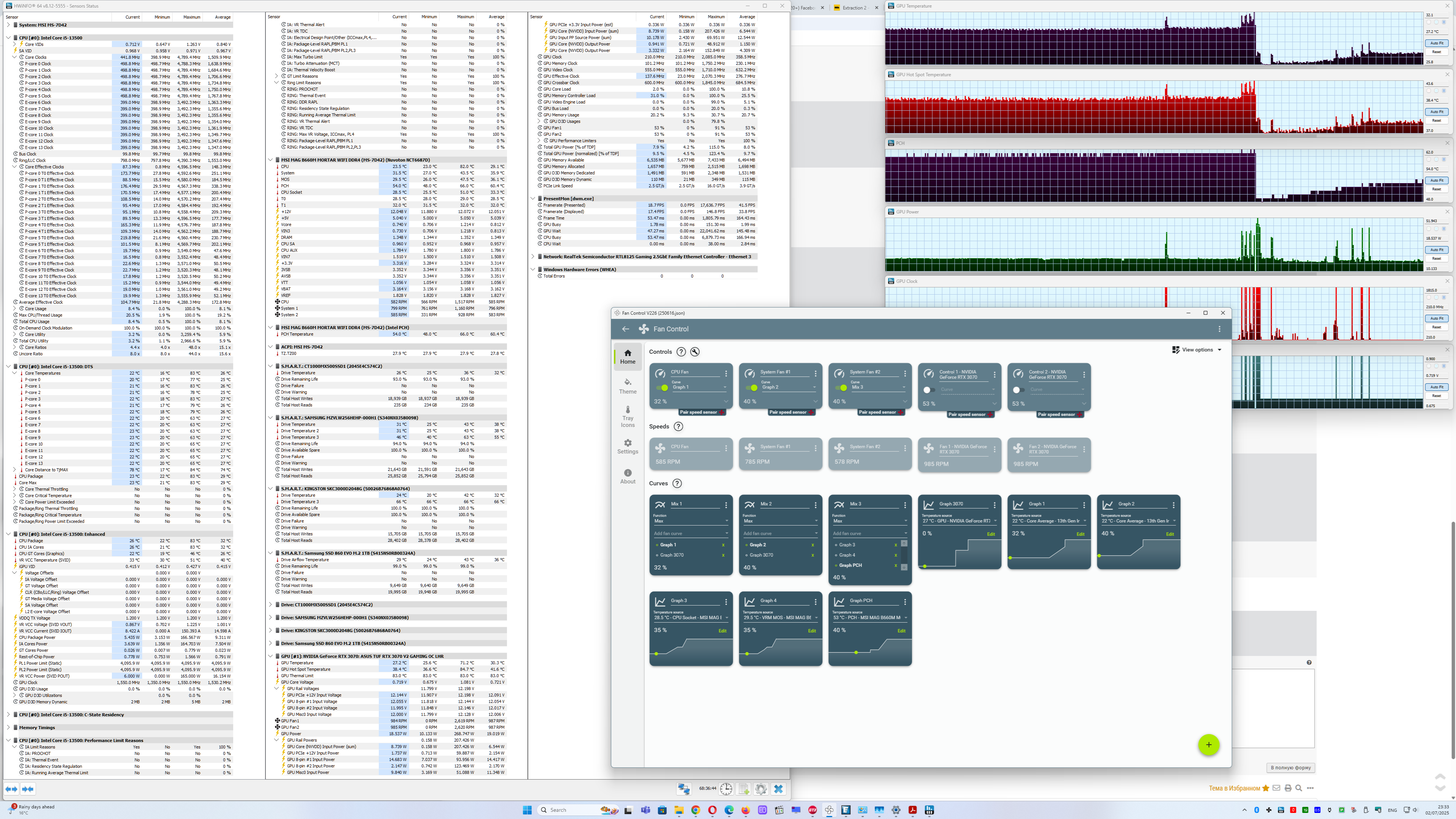Click Edit on the Graph 3070 curve
The height and width of the screenshot is (819, 1456).
[991, 534]
